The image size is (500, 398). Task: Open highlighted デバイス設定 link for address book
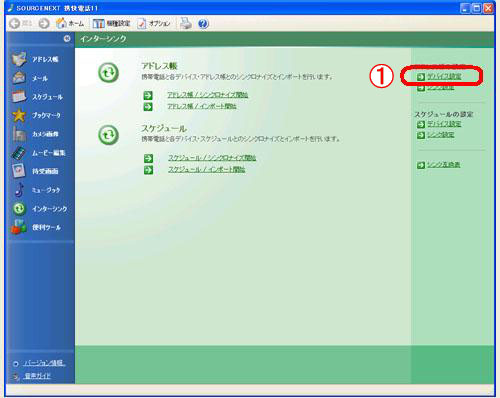(x=444, y=76)
